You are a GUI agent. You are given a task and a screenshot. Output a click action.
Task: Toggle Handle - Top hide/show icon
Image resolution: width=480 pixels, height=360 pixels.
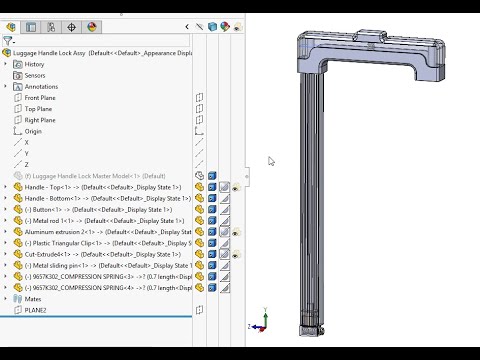pos(199,187)
